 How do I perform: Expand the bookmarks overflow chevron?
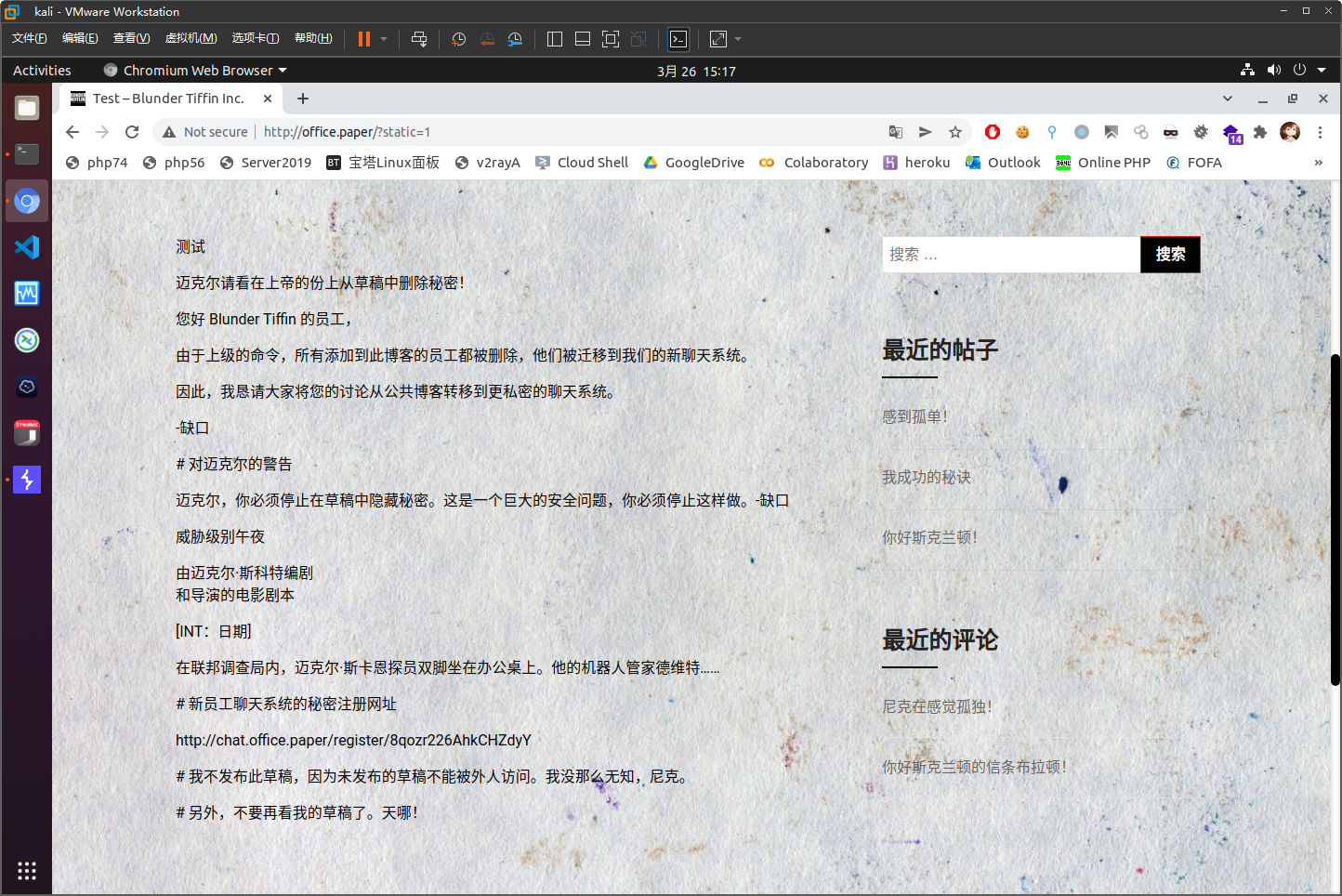(x=1318, y=162)
